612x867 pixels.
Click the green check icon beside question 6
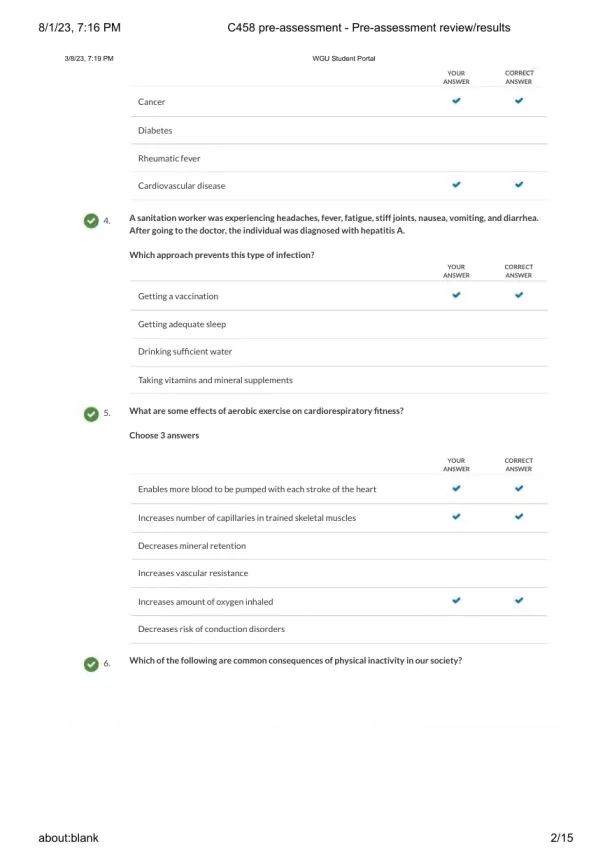click(x=92, y=663)
